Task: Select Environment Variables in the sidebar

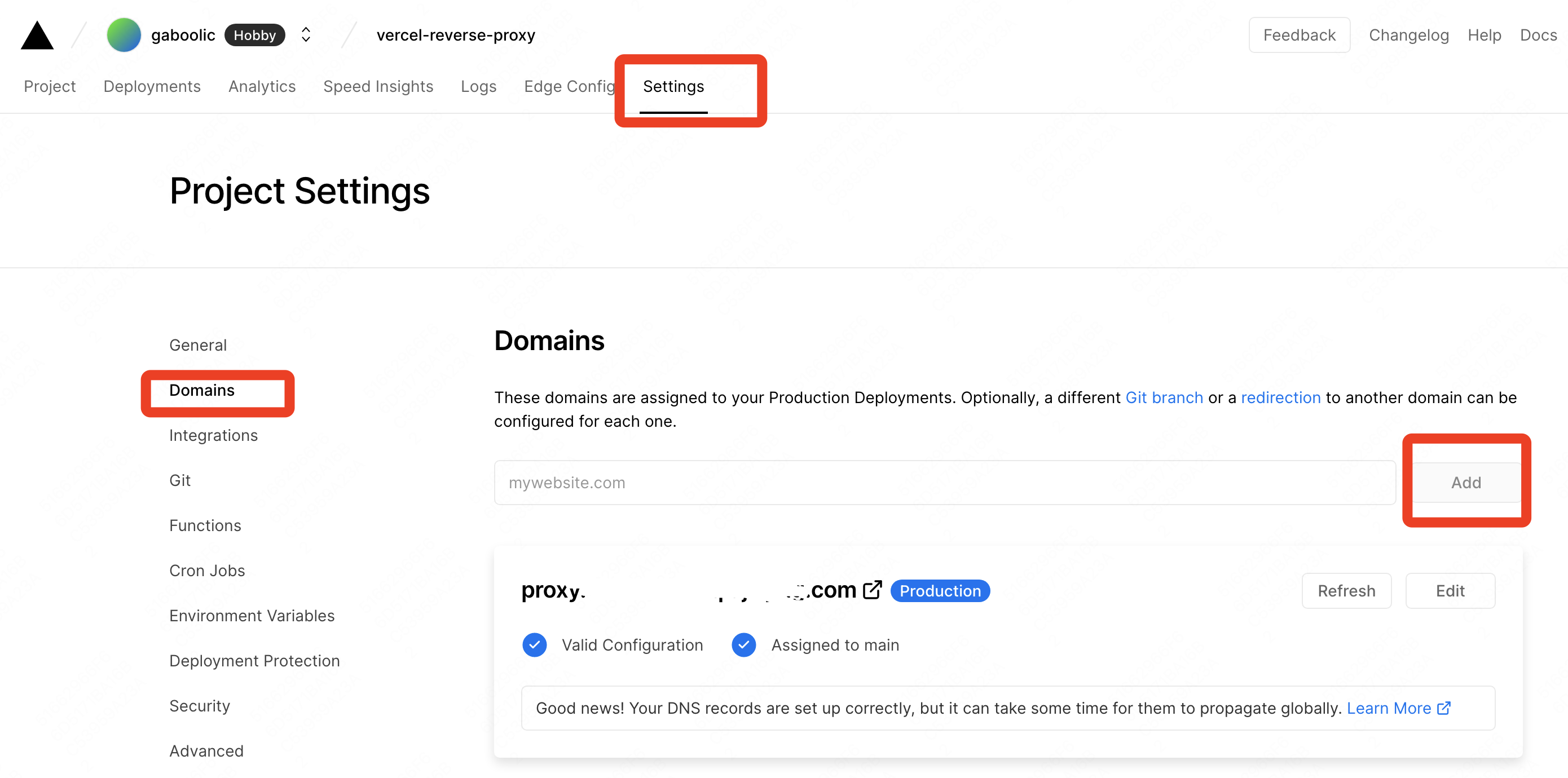Action: click(252, 616)
